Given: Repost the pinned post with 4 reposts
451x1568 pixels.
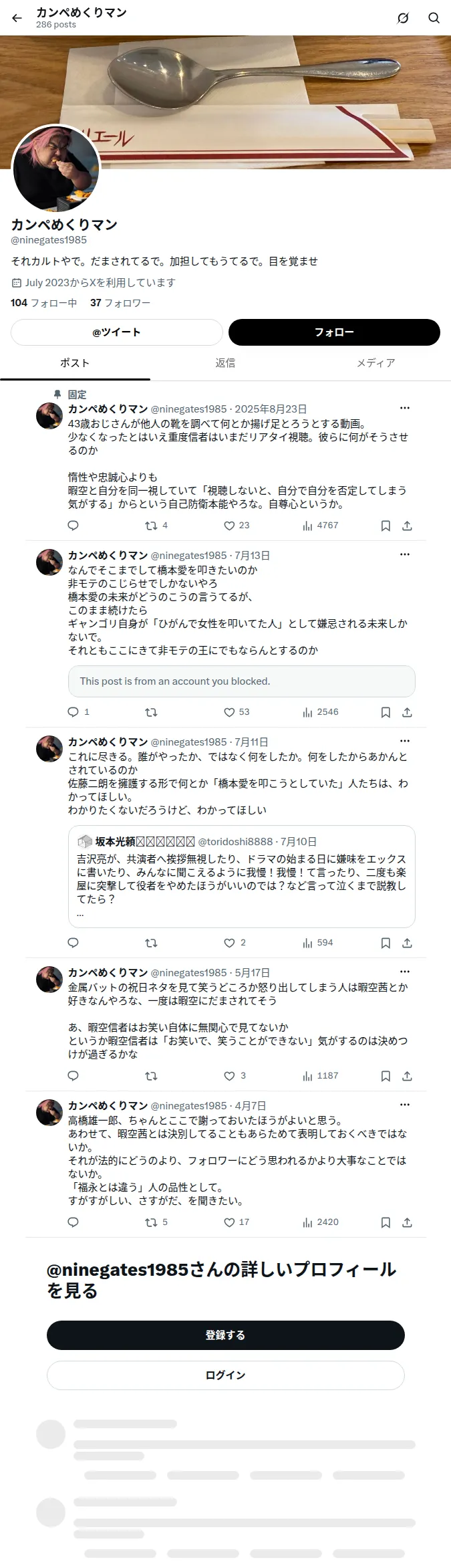Looking at the screenshot, I should click(156, 526).
